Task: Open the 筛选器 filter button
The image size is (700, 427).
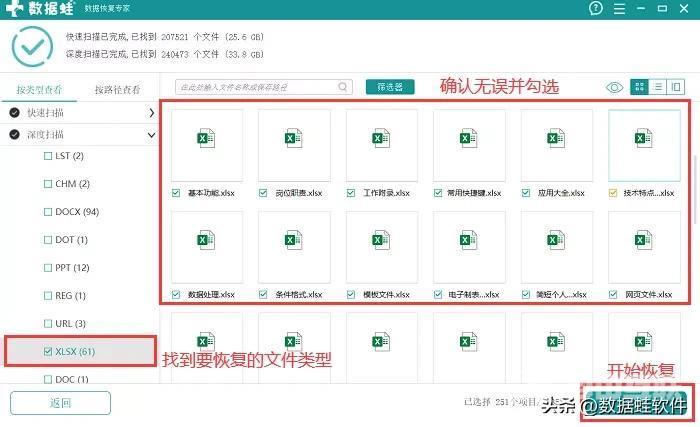Action: tap(390, 87)
